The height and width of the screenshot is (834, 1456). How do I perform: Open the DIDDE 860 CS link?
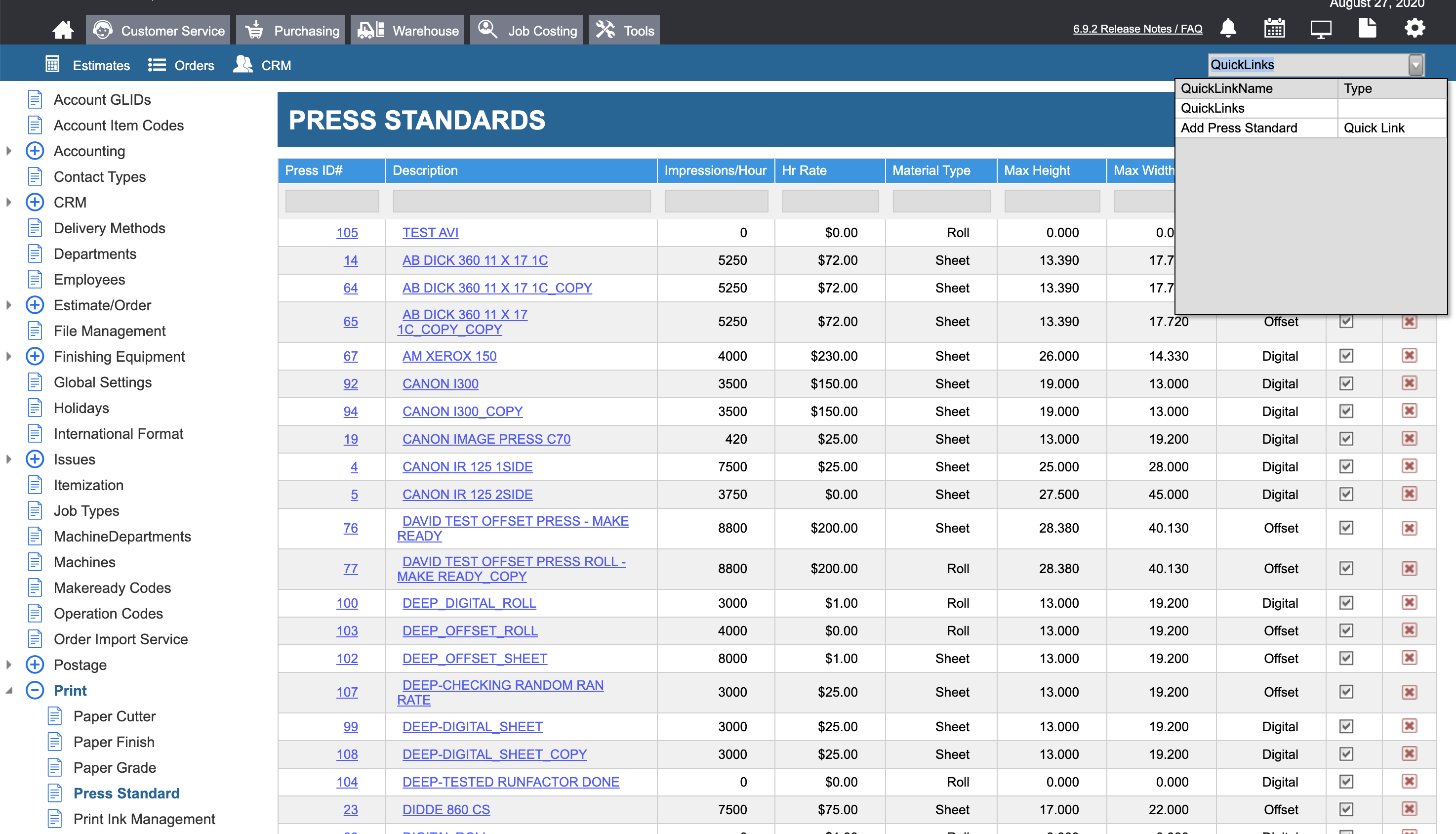(446, 809)
